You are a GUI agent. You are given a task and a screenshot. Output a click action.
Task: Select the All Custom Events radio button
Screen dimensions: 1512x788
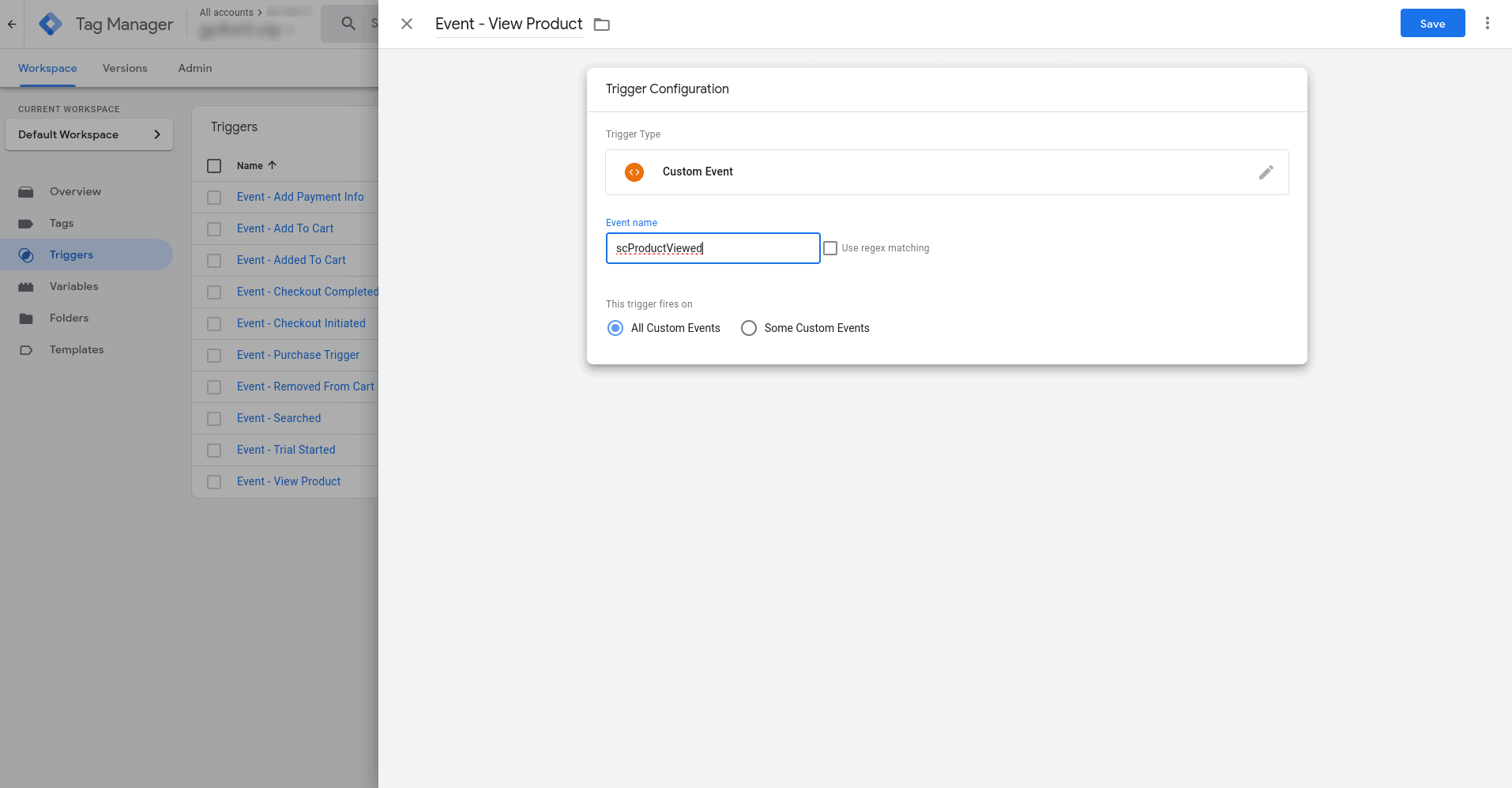(x=615, y=328)
